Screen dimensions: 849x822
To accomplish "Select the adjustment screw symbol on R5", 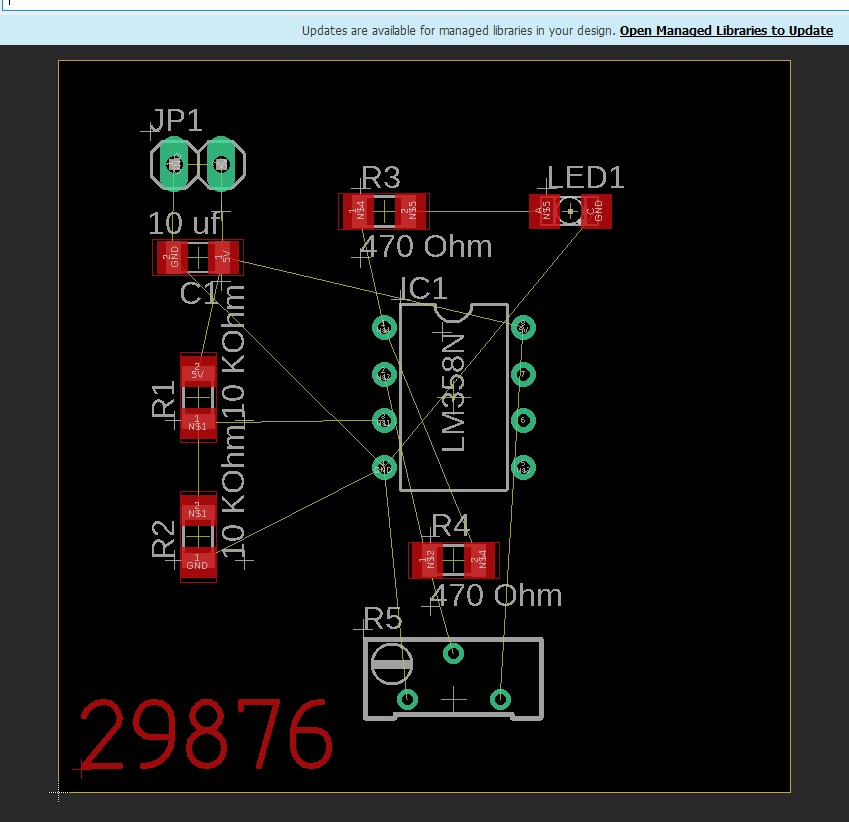I will coord(391,663).
